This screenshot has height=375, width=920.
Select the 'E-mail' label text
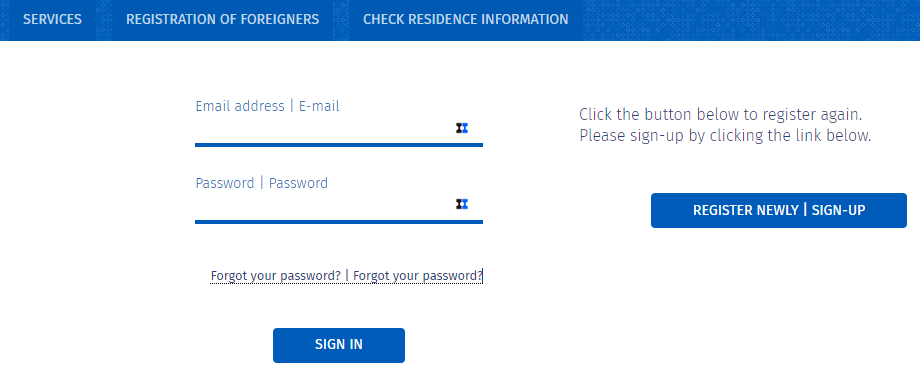click(x=319, y=106)
